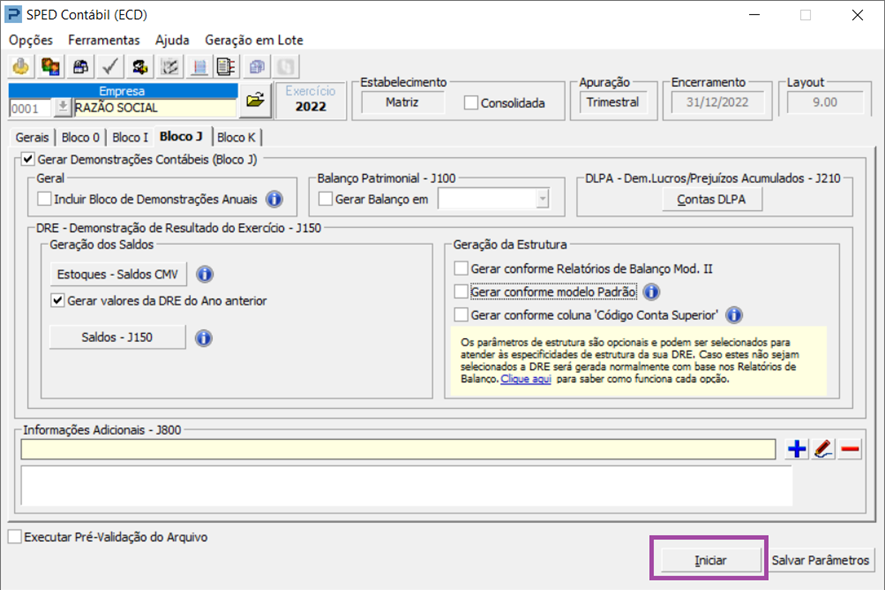This screenshot has height=590, width=885.
Task: Click the open folder icon beside Empresa
Action: (255, 99)
